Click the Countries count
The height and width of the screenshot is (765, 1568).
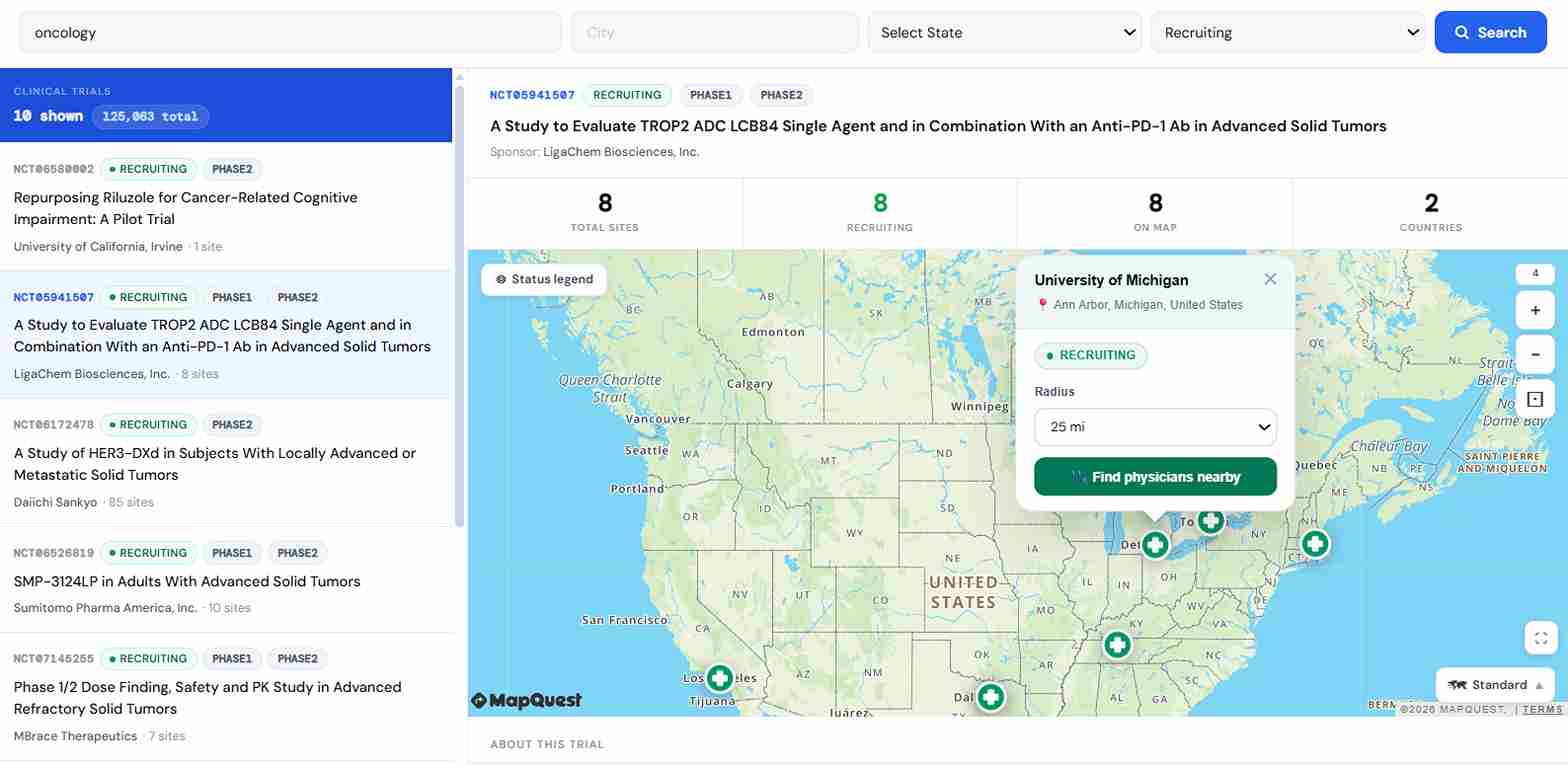coord(1431,204)
